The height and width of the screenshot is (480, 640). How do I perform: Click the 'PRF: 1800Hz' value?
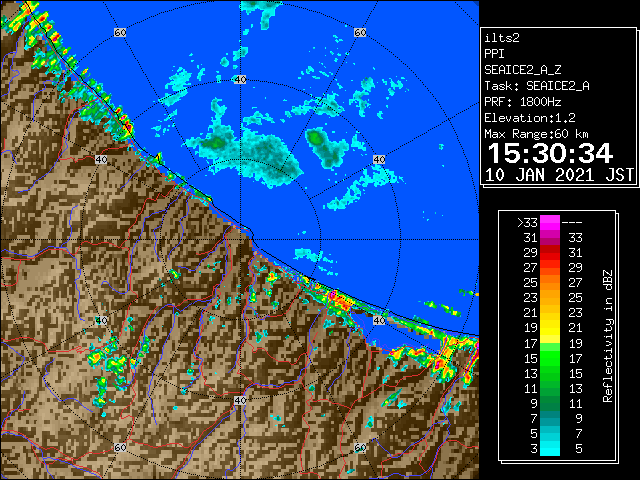click(523, 102)
